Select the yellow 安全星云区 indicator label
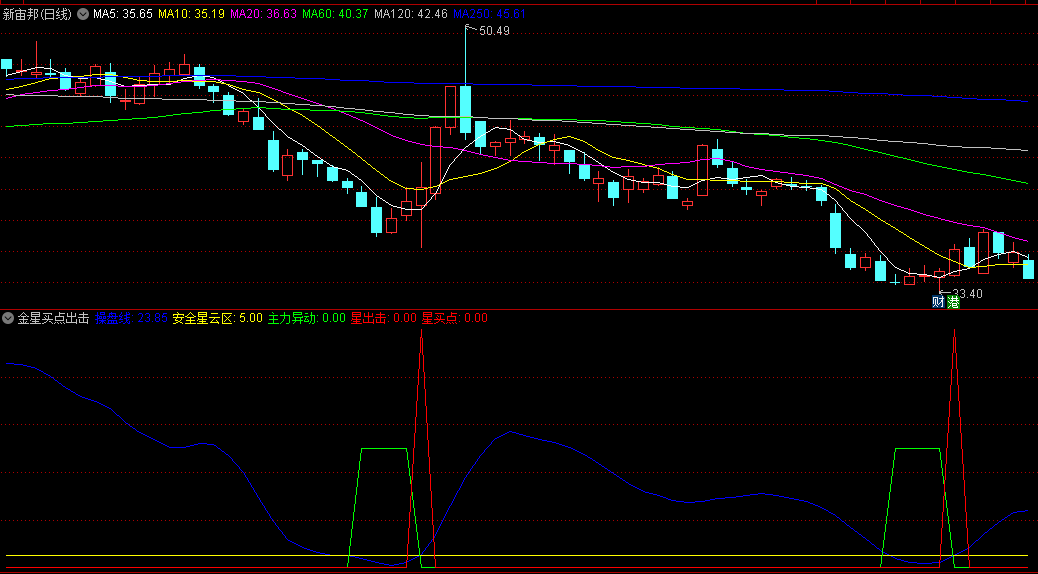The image size is (1038, 574). 217,318
